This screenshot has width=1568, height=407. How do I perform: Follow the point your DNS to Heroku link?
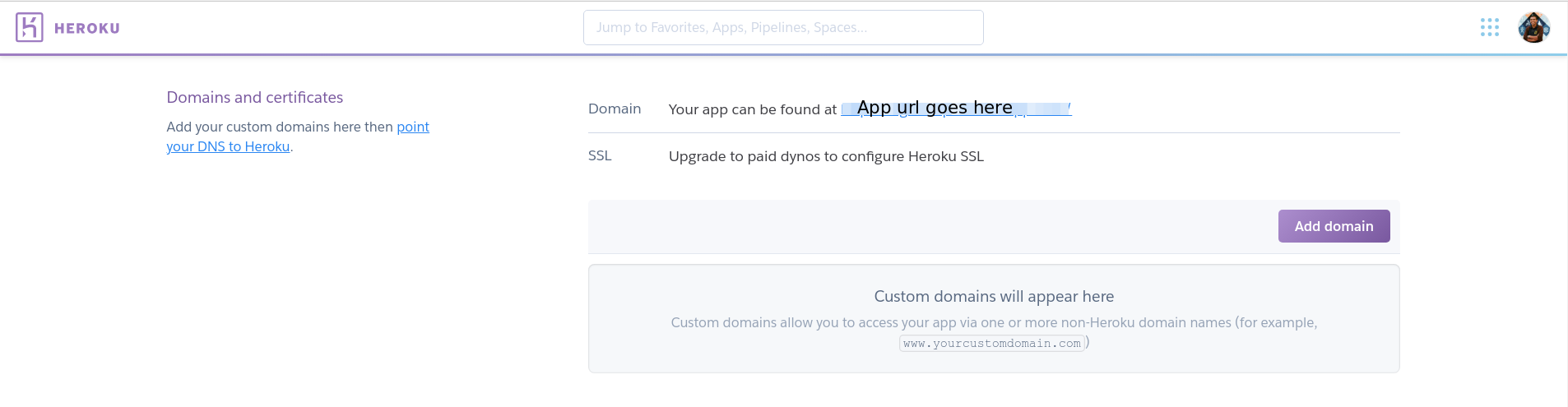[228, 147]
